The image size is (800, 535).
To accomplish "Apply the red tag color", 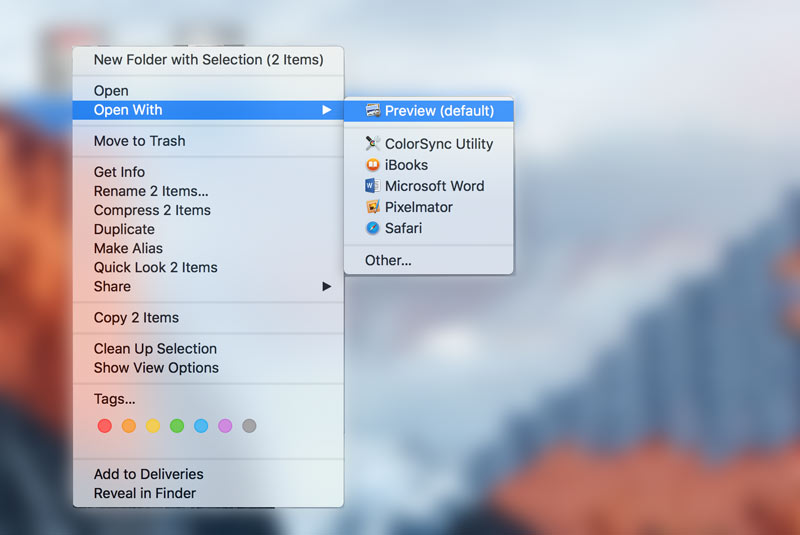I will pos(105,426).
